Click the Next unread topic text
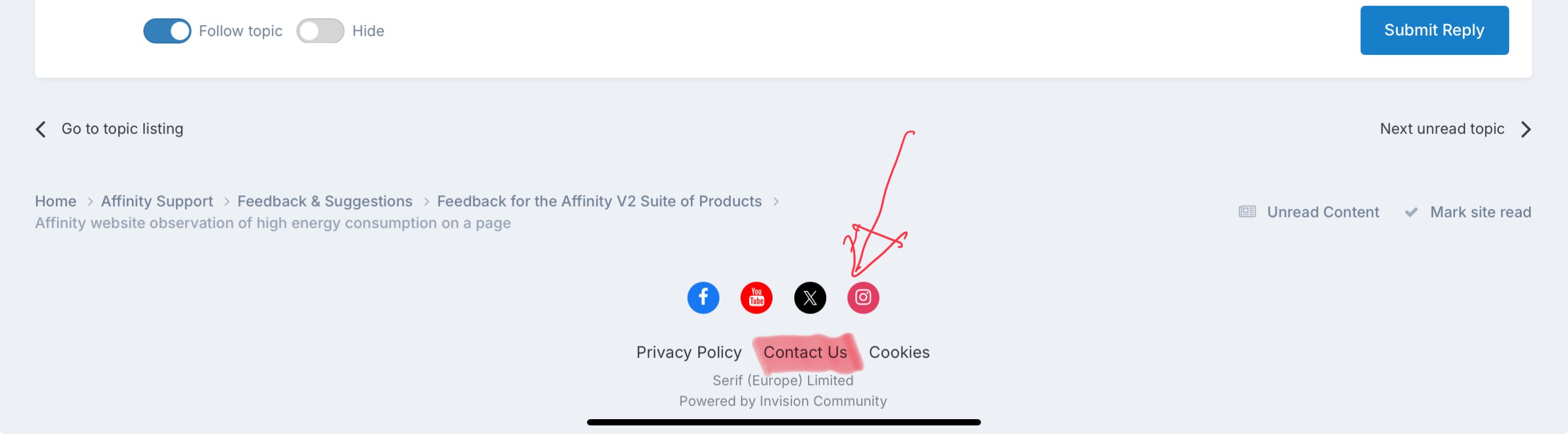1568x434 pixels. (1441, 129)
